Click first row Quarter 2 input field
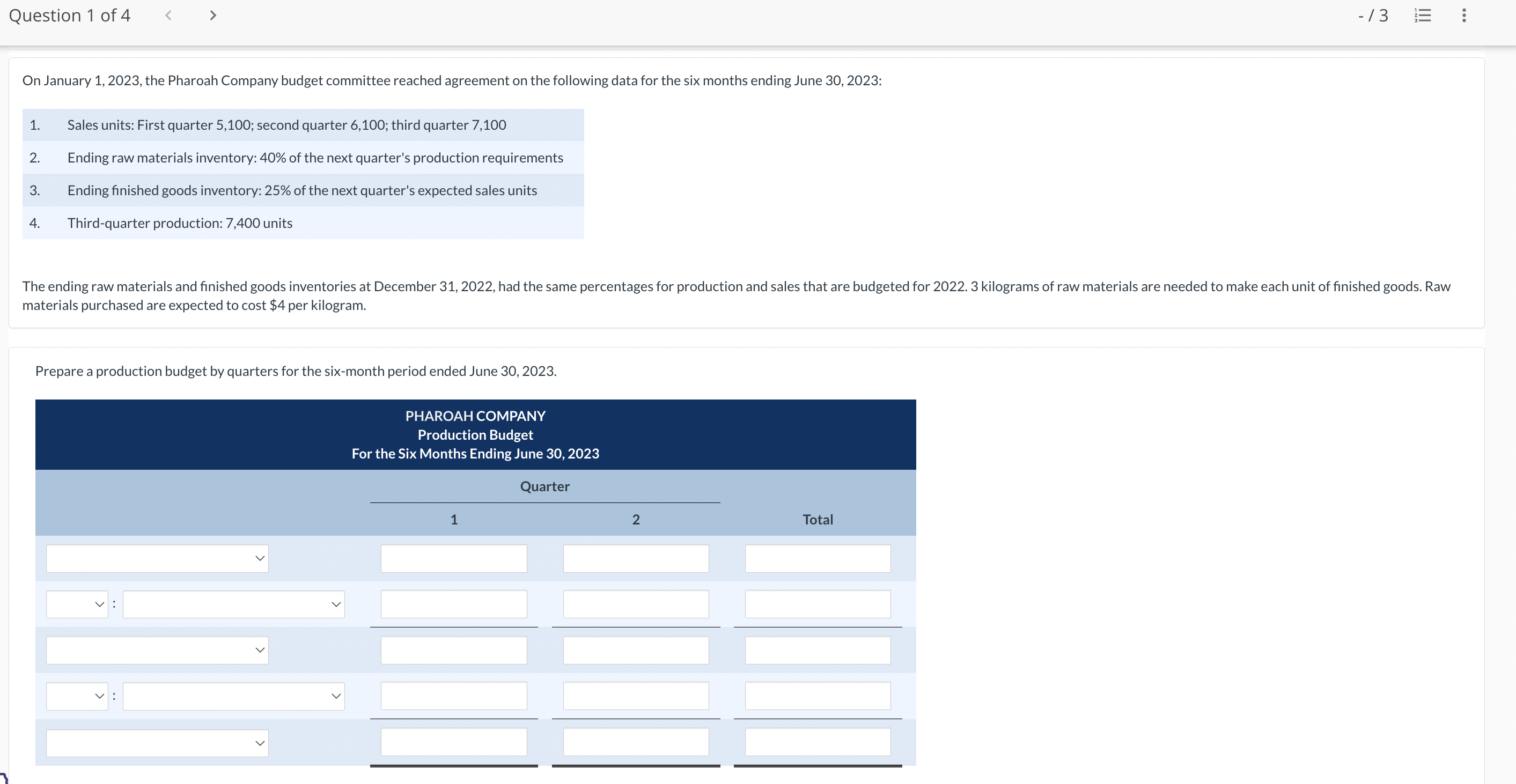1516x784 pixels. [x=636, y=558]
